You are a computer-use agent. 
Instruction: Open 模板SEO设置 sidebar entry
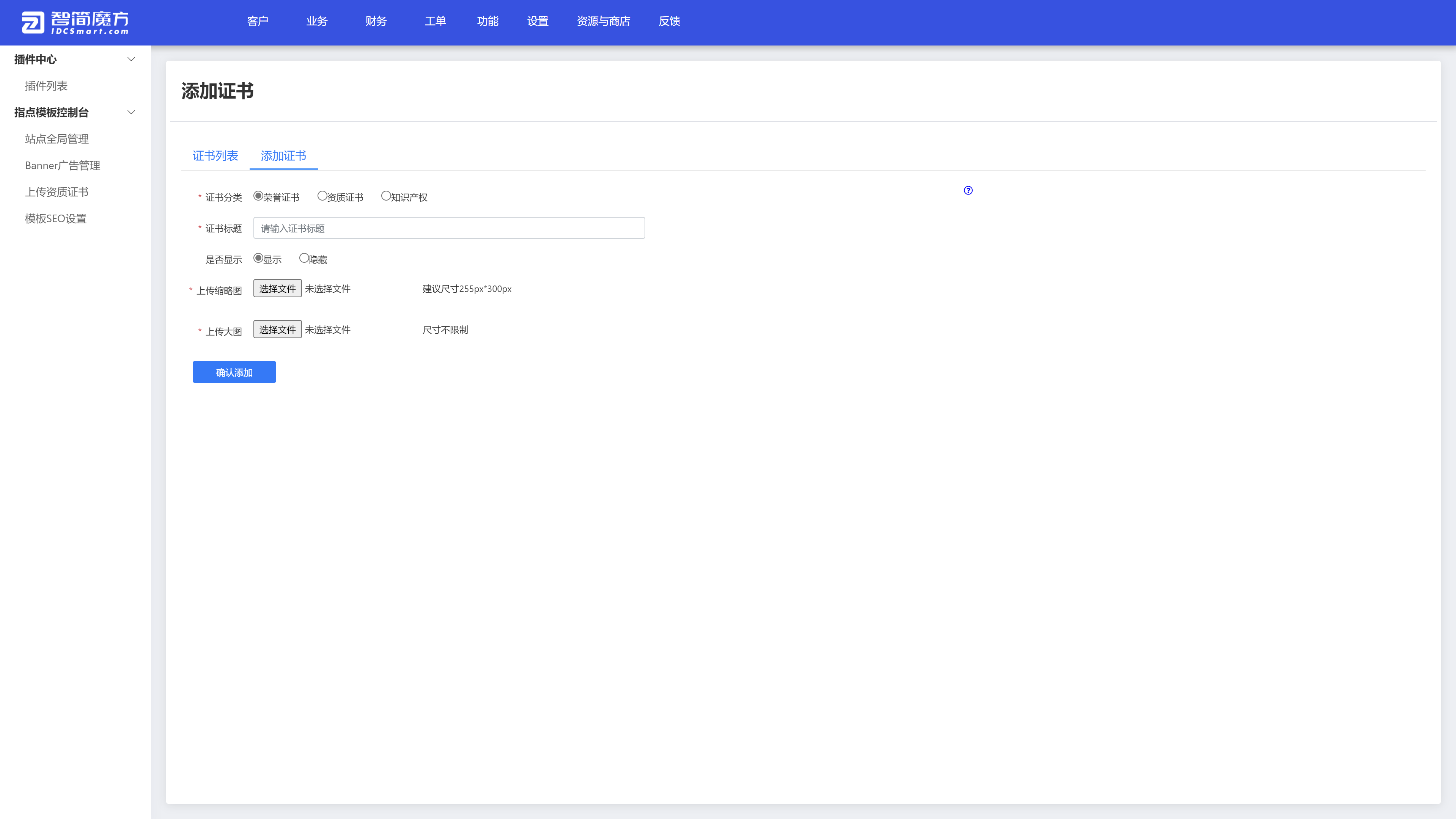coord(55,218)
